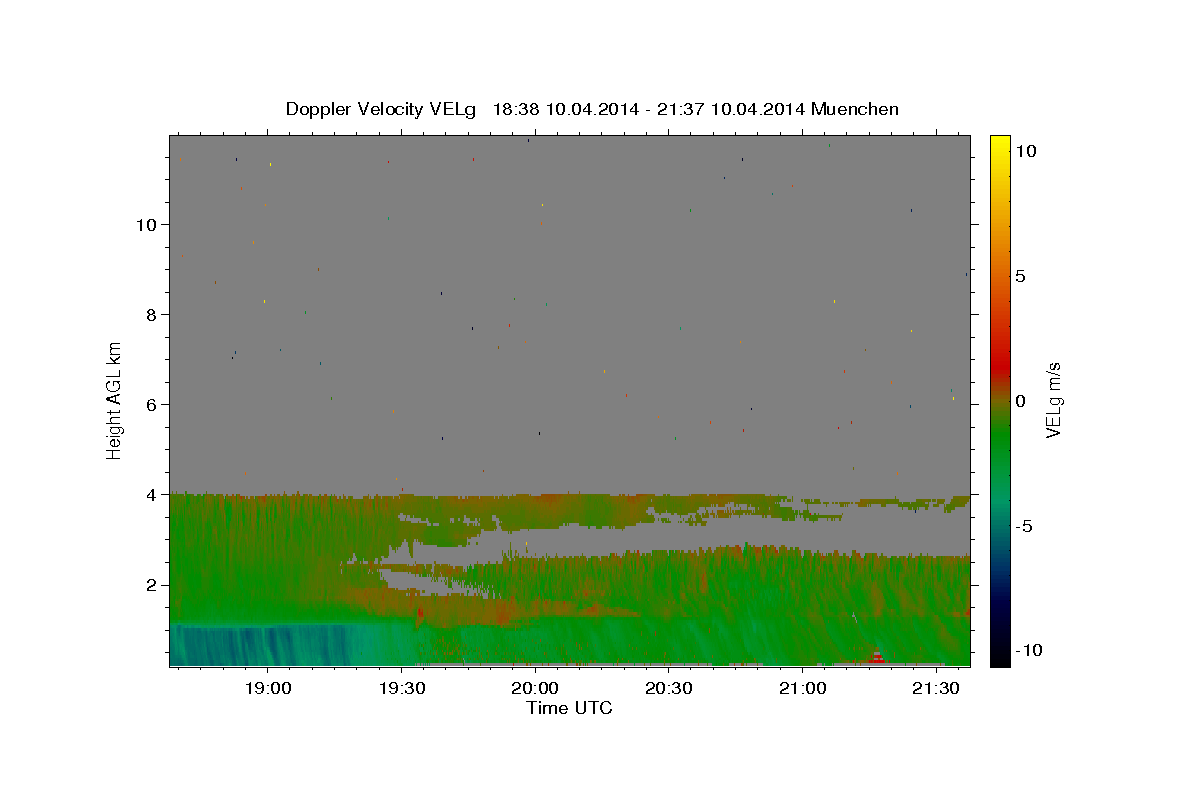Screen dimensions: 1200x800
Task: Click the plot title 'Doppler Velocity VELg'
Action: coord(382,109)
